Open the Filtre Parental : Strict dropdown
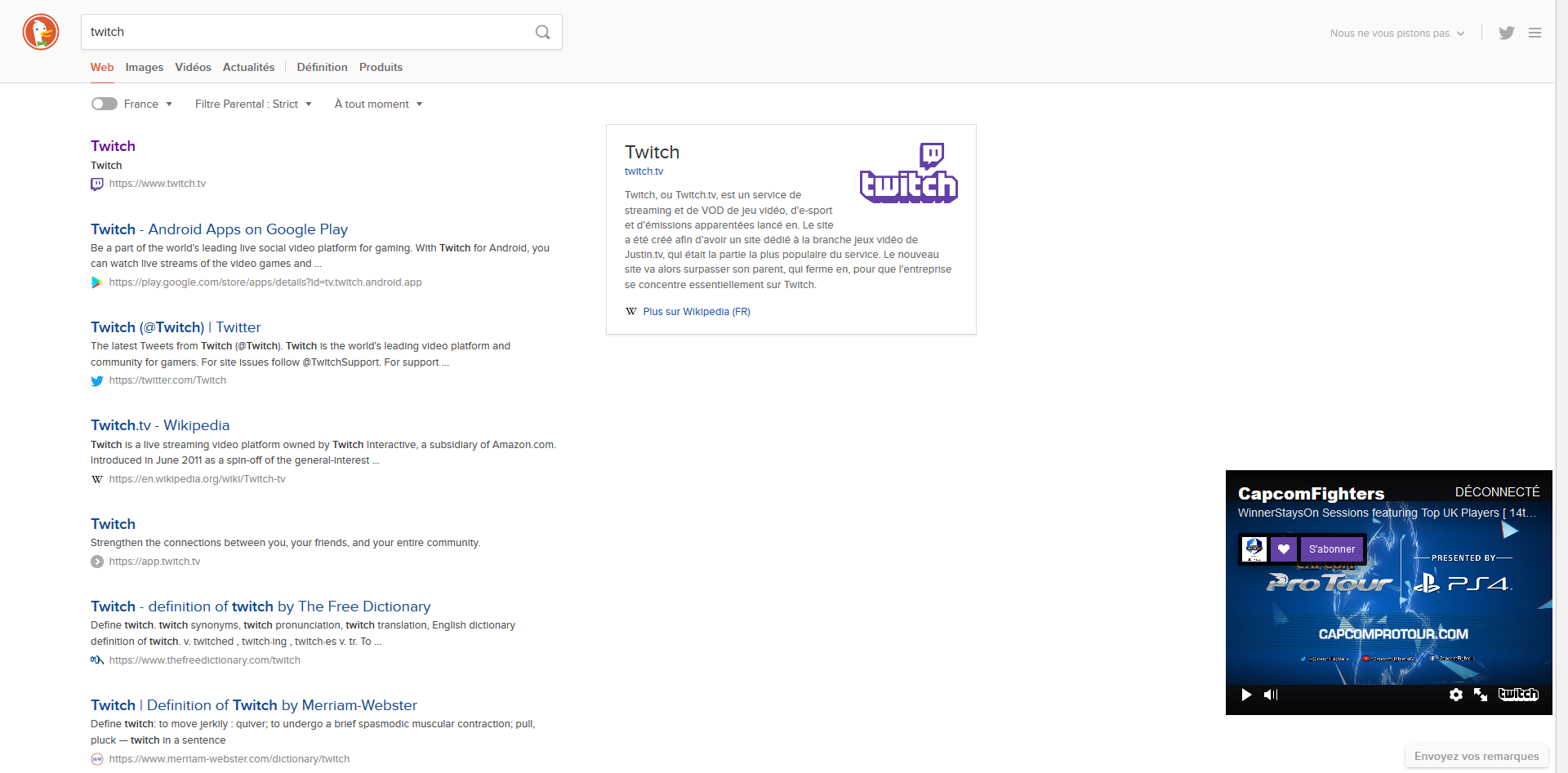This screenshot has width=1568, height=773. [253, 104]
